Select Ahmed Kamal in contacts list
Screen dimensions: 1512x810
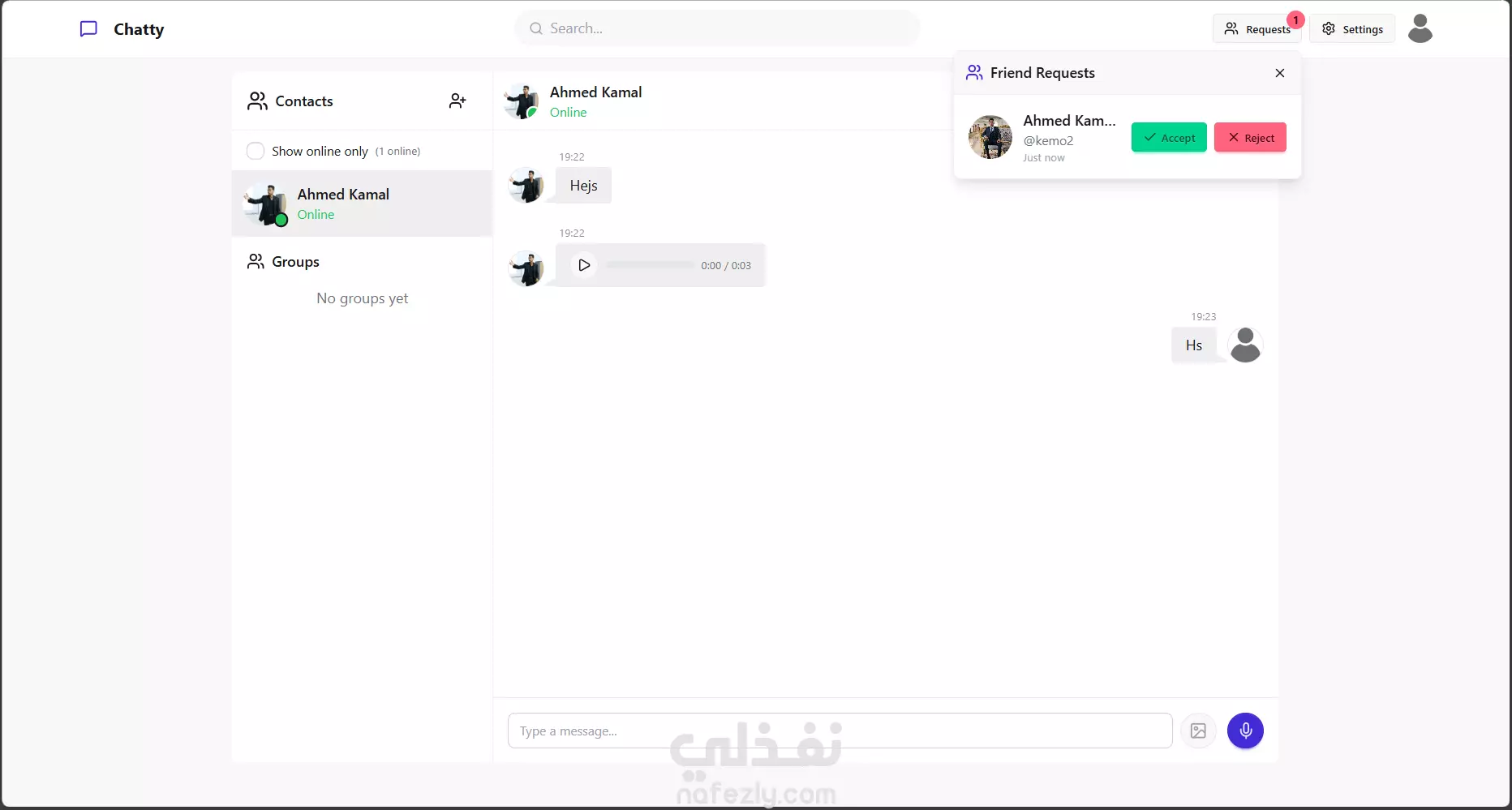(362, 204)
